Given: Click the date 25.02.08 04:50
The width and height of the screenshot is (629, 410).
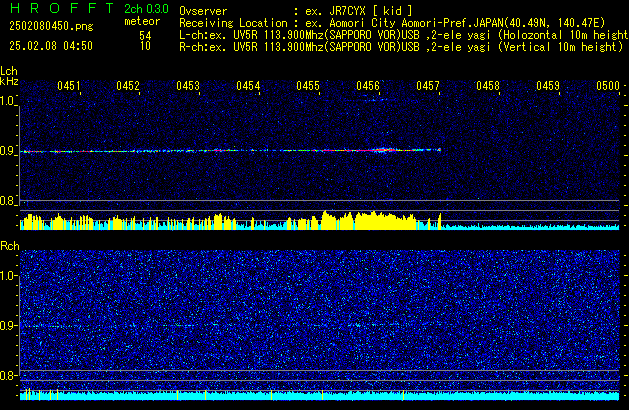Looking at the screenshot, I should click(51, 46).
